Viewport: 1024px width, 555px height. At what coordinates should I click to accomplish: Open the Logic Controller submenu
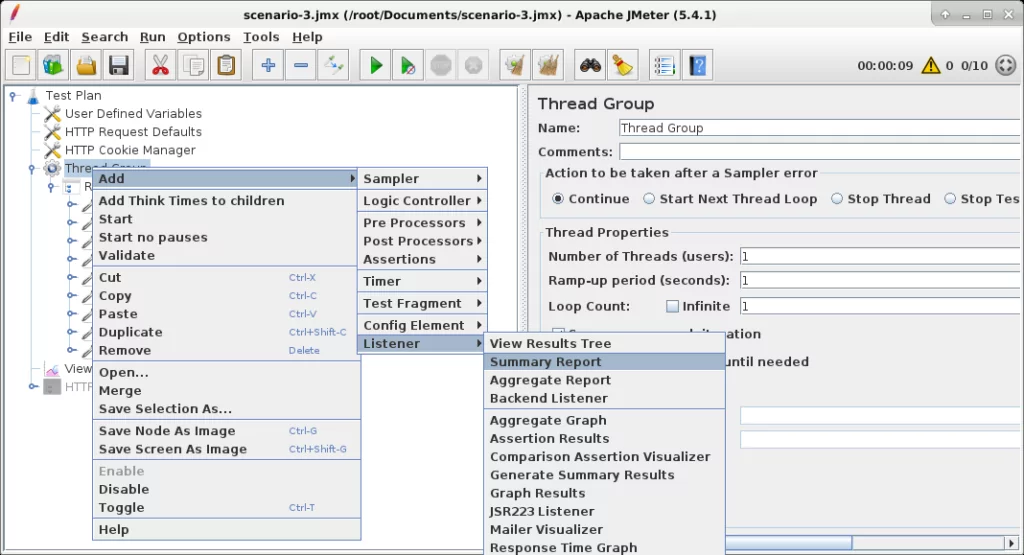422,201
